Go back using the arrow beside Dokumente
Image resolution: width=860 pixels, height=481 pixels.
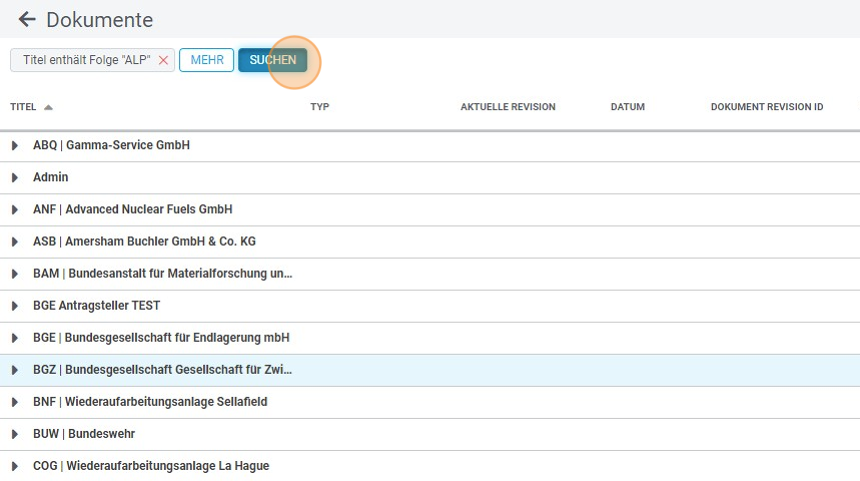pos(27,20)
